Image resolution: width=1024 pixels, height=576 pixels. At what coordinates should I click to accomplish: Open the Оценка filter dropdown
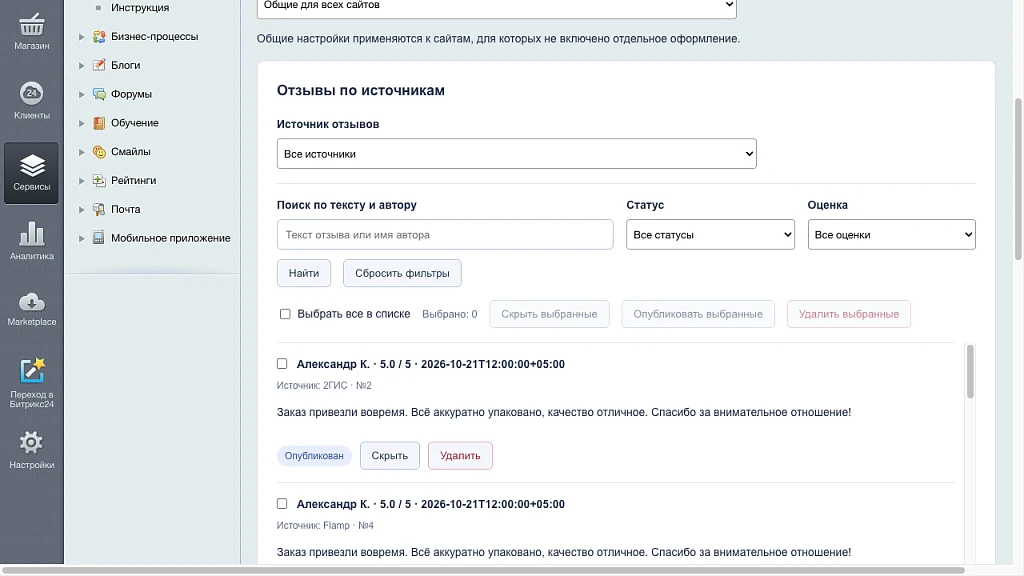pos(891,234)
